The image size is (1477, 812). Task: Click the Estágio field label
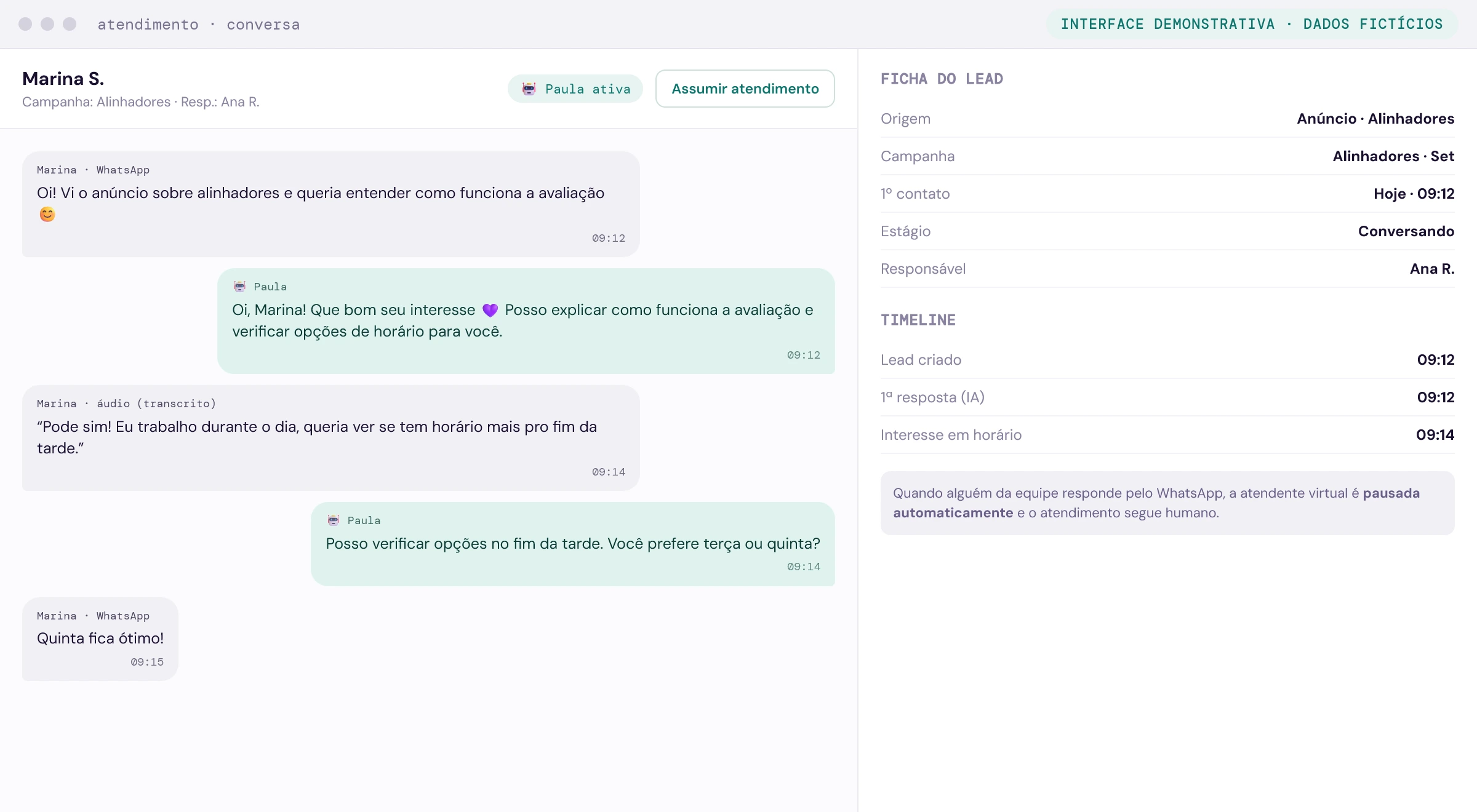click(x=905, y=231)
